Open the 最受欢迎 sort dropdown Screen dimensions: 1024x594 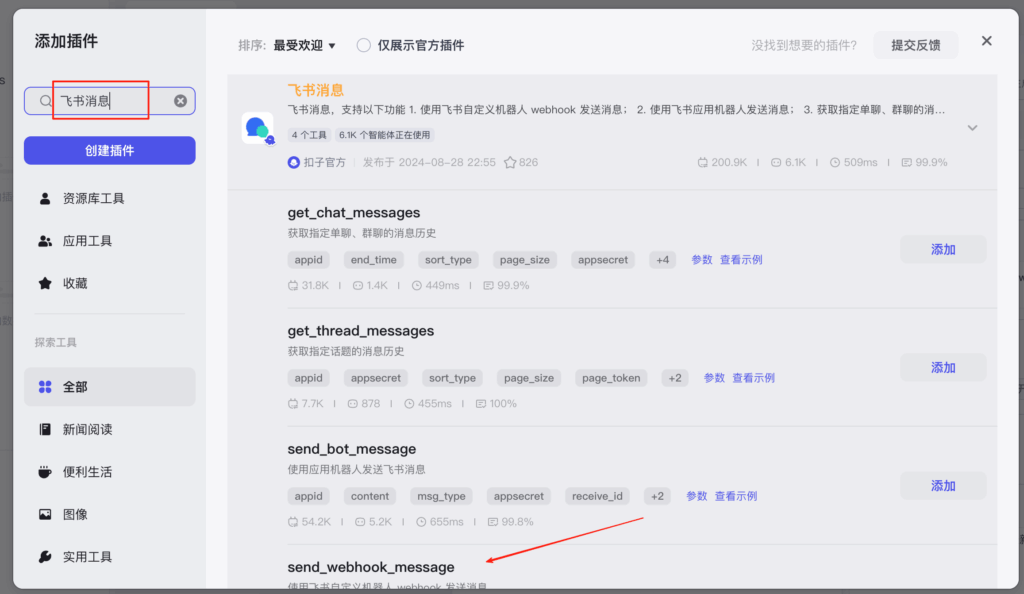pyautogui.click(x=304, y=45)
